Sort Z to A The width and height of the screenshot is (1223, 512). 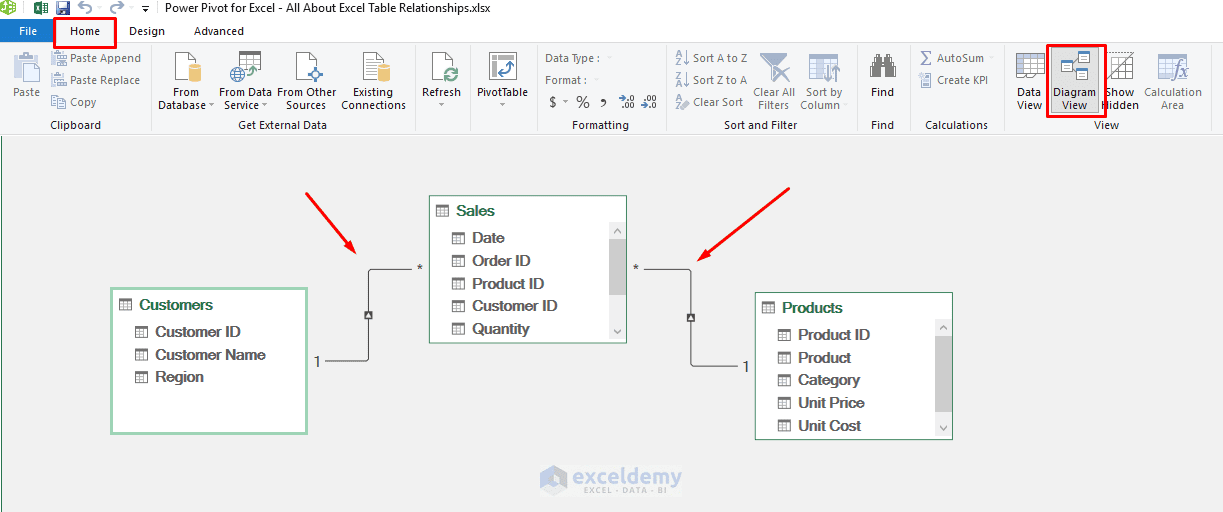tap(711, 80)
